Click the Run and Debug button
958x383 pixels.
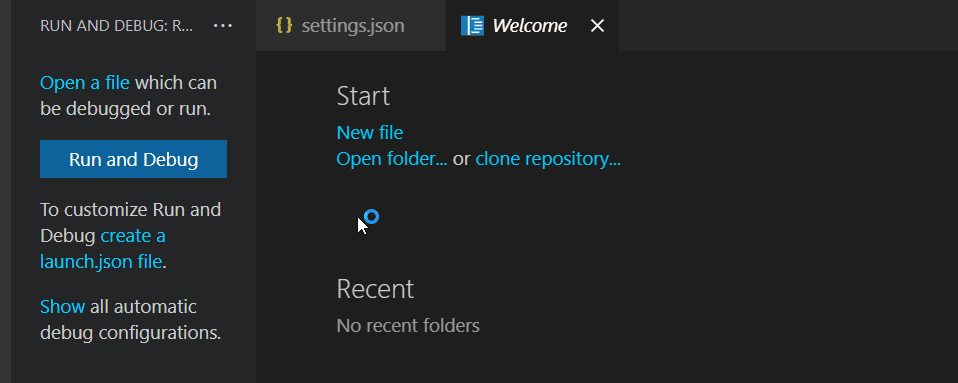click(x=133, y=159)
